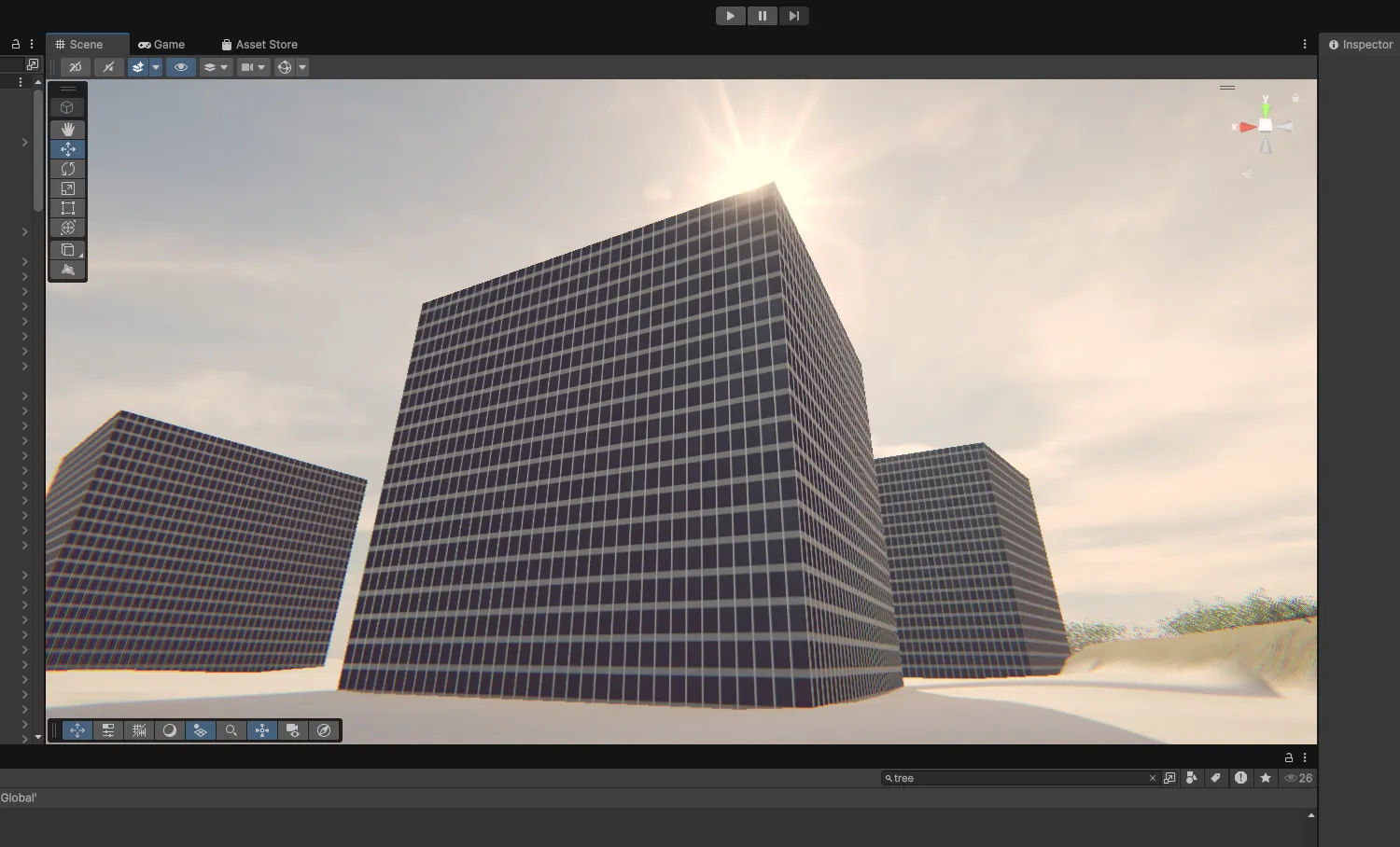Select the combined Transform tool
1400x847 pixels.
tap(67, 228)
